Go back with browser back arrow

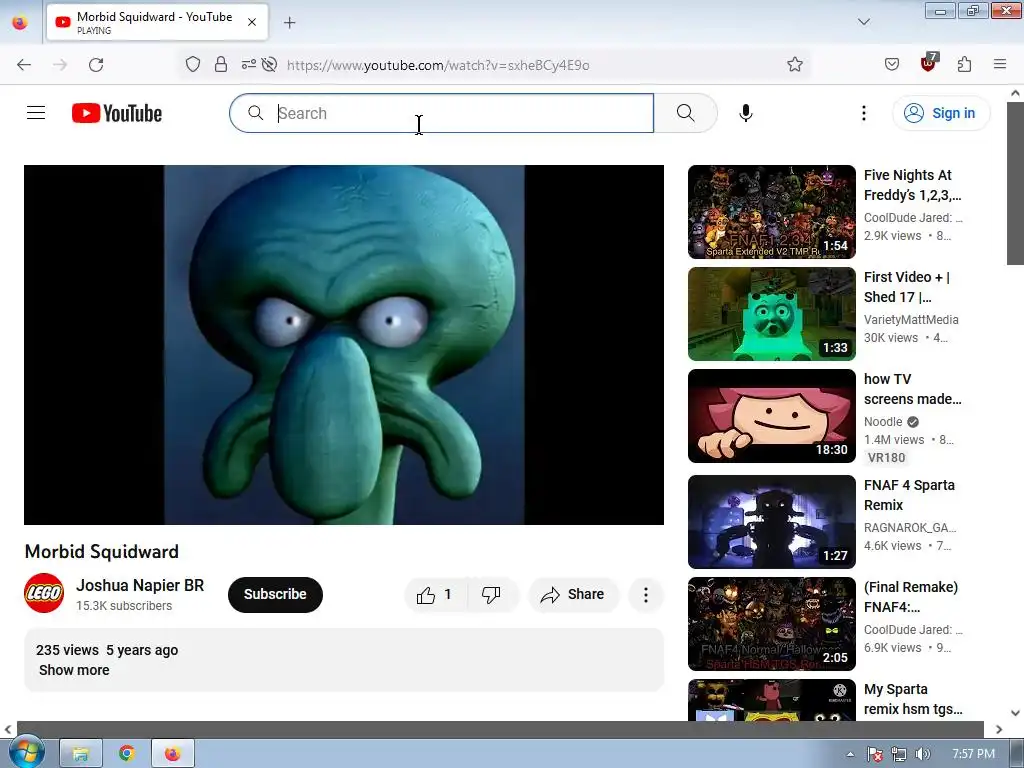pyautogui.click(x=24, y=64)
